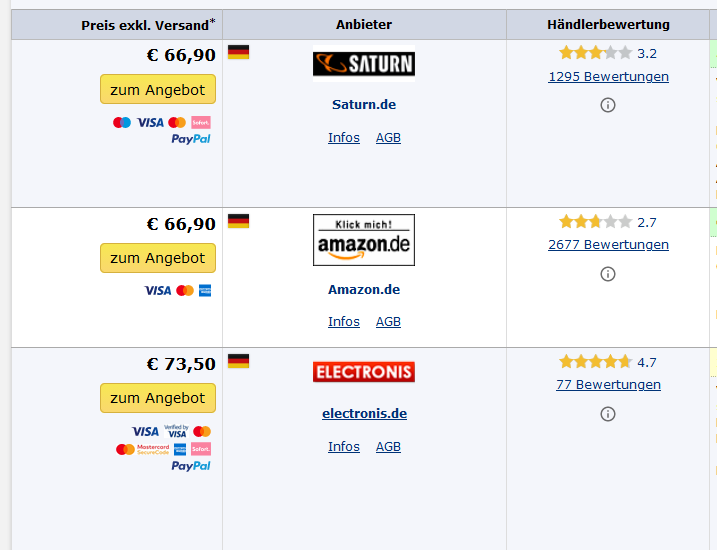Screen dimensions: 717x550
Task: Click the Saturn logo image
Action: pyautogui.click(x=364, y=64)
